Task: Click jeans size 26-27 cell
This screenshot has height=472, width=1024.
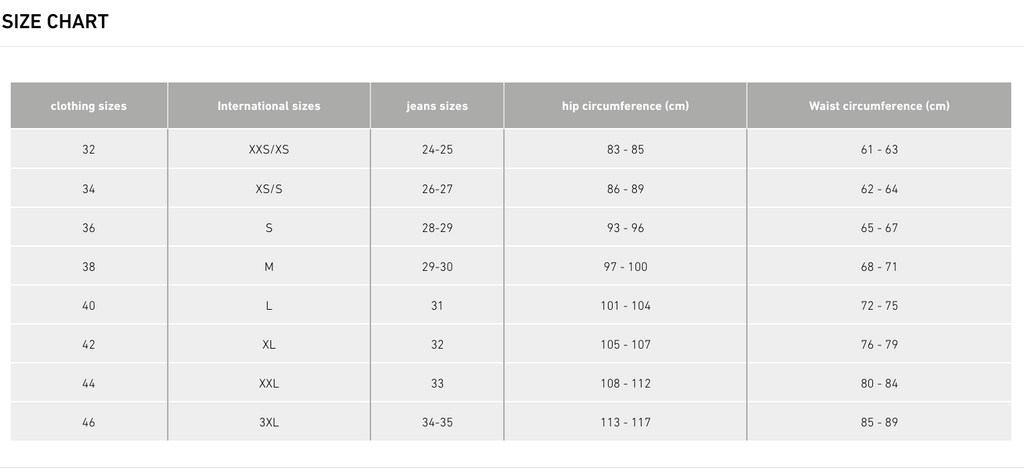Action: click(x=437, y=189)
